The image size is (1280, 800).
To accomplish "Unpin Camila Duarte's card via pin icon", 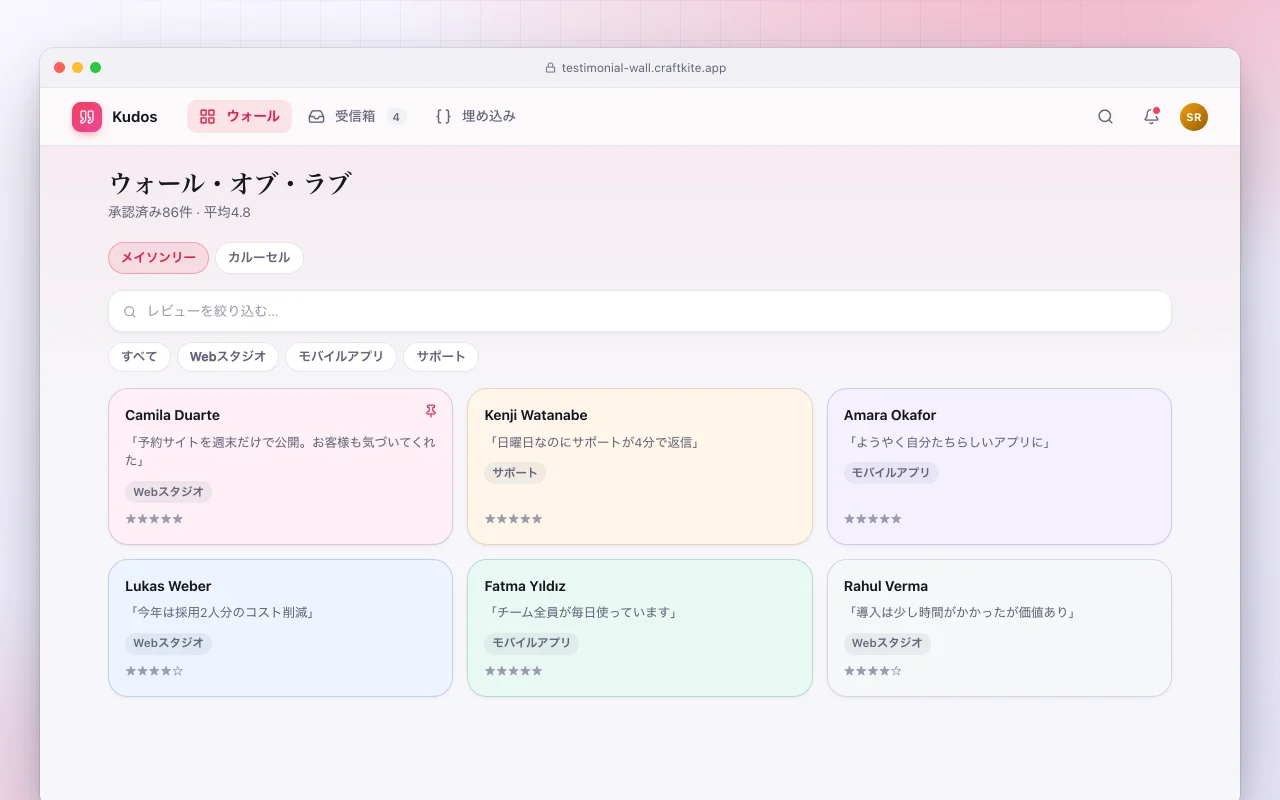I will [x=431, y=411].
